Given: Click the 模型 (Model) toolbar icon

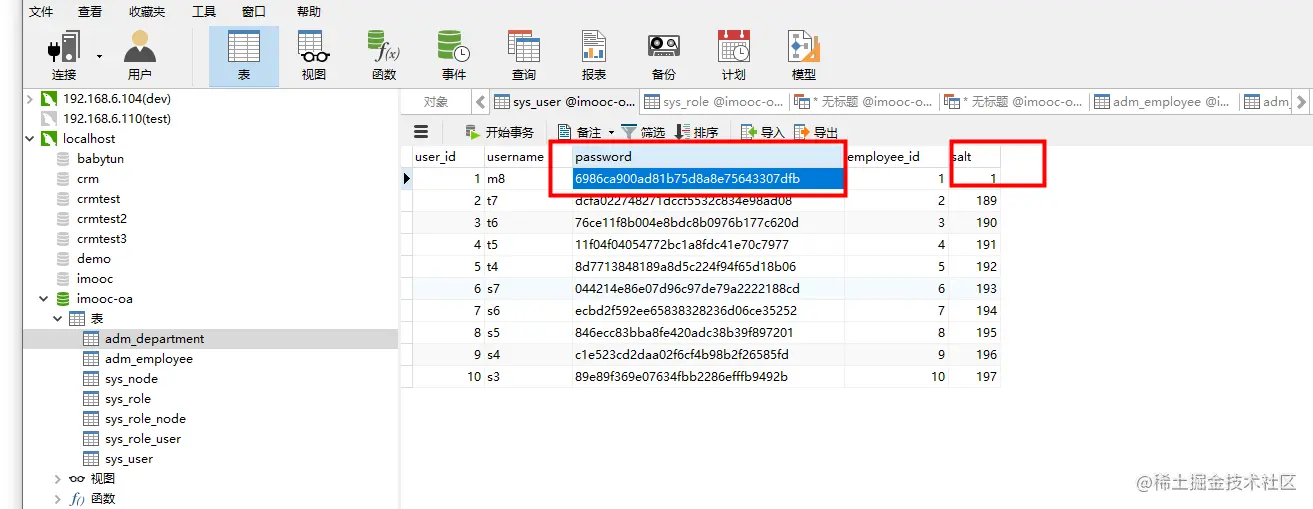Looking at the screenshot, I should (804, 55).
